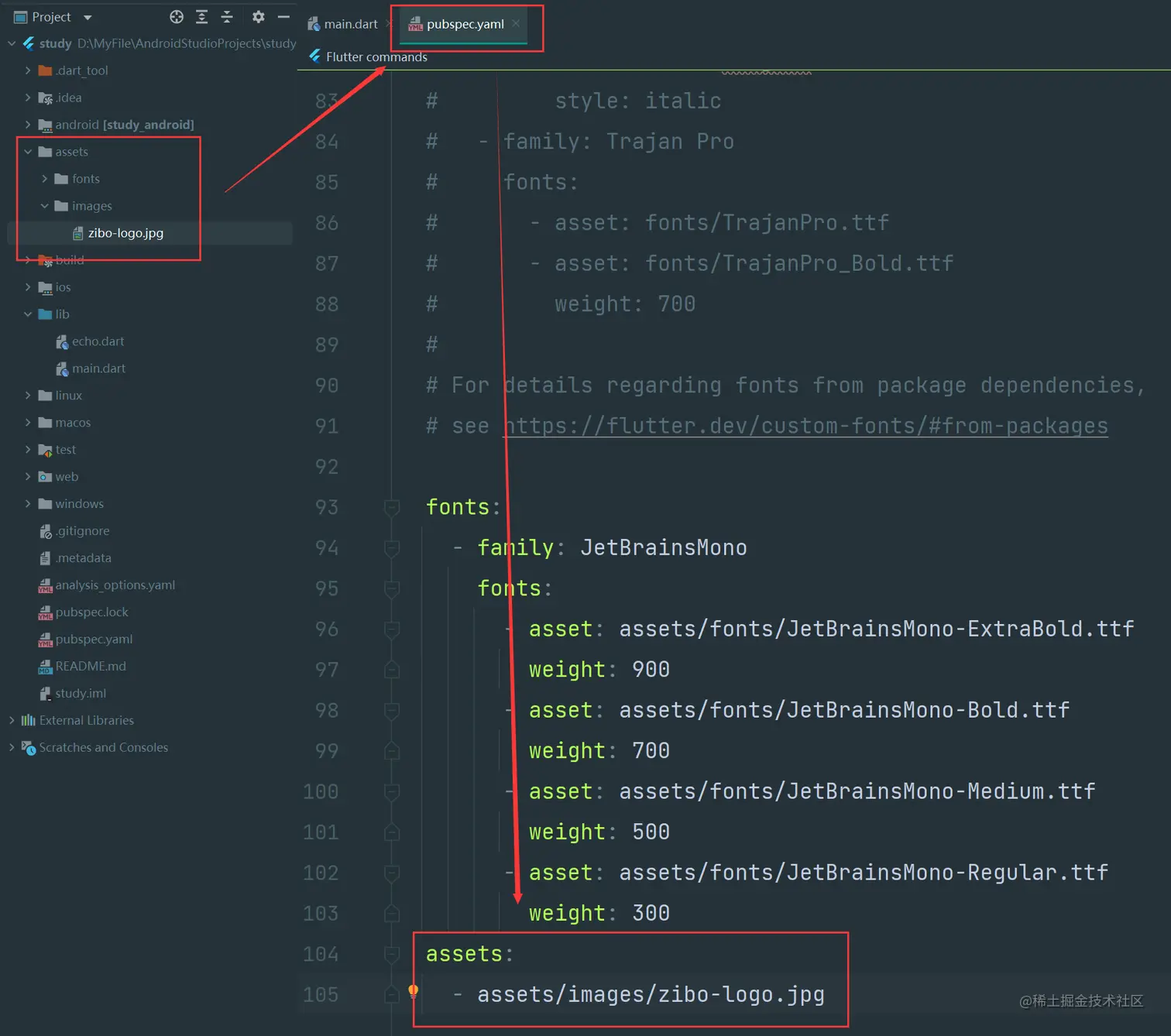Expand the windows folder
Image resolution: width=1171 pixels, height=1036 pixels.
[x=28, y=504]
